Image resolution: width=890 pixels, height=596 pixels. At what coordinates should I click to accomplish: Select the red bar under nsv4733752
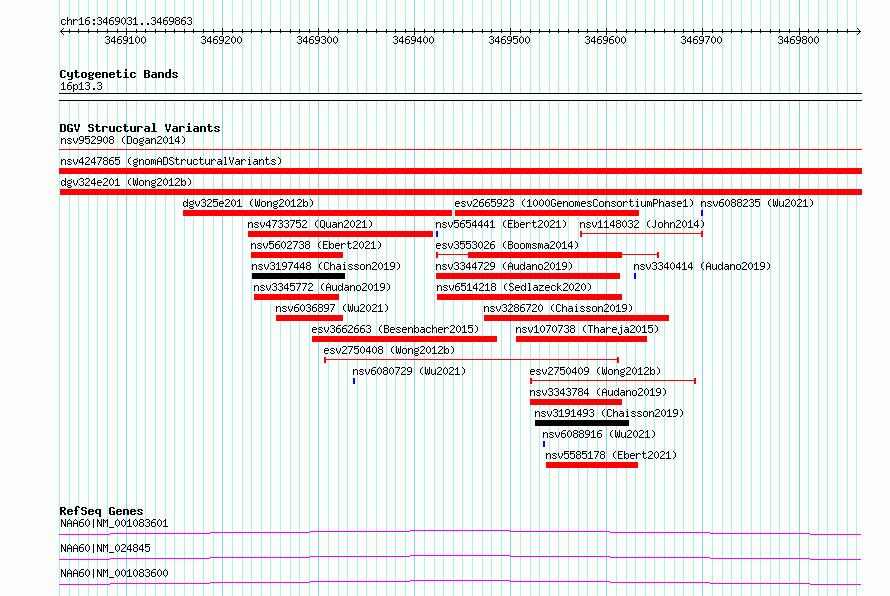coord(341,234)
